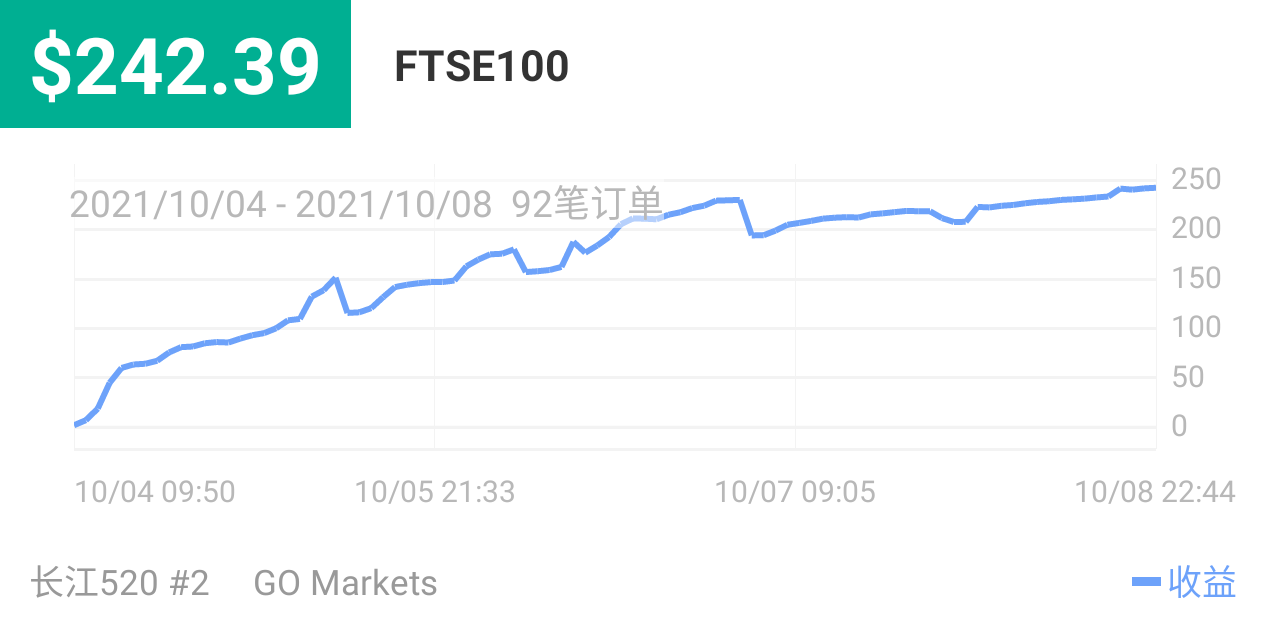Click the $242.39 profit badge

(175, 65)
